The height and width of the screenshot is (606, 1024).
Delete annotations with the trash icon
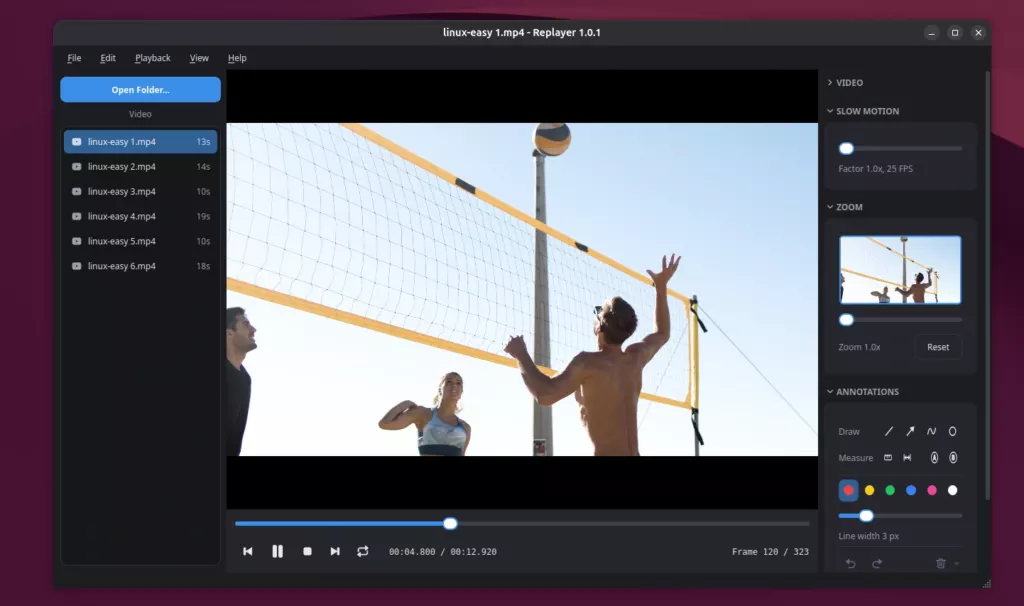[x=940, y=563]
